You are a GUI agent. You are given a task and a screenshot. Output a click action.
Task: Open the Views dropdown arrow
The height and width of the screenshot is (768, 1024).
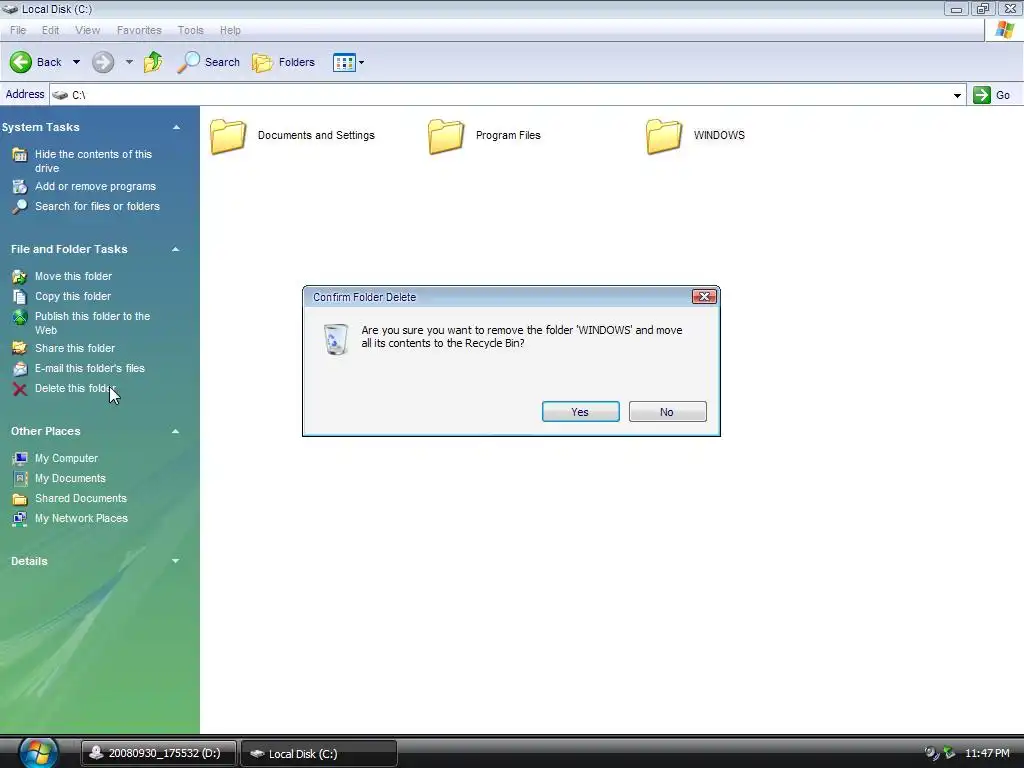pyautogui.click(x=361, y=63)
